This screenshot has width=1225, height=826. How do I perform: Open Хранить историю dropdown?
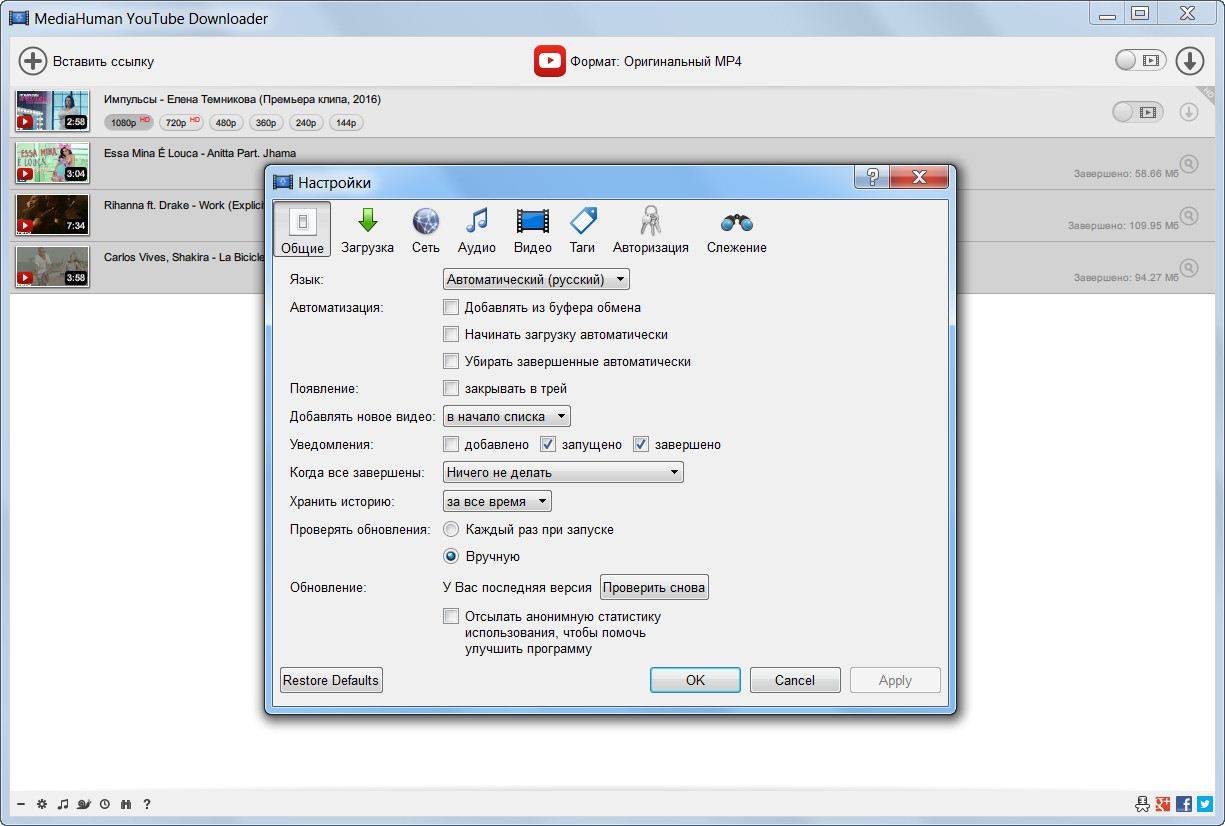pyautogui.click(x=497, y=501)
